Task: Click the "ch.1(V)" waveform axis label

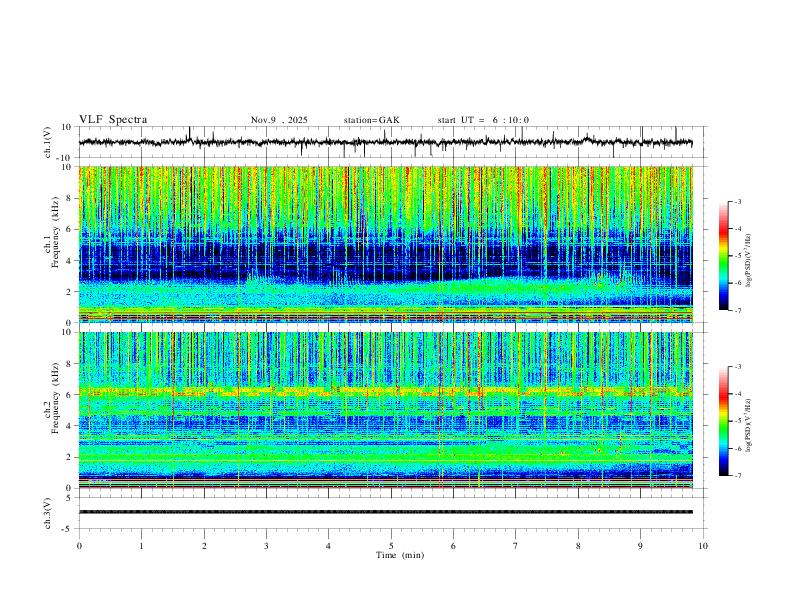Action: (x=48, y=142)
